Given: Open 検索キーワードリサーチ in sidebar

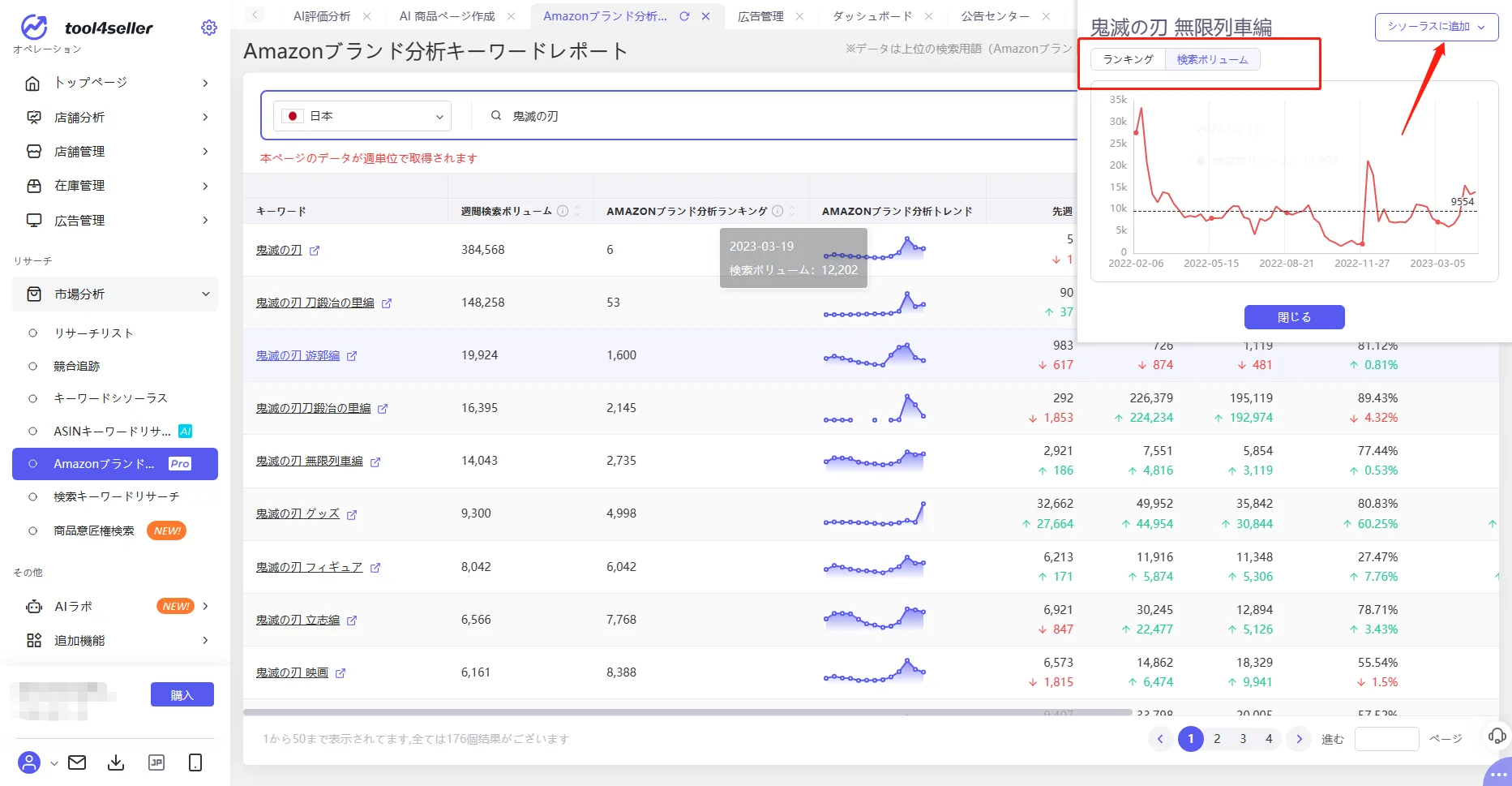Looking at the screenshot, I should (117, 496).
